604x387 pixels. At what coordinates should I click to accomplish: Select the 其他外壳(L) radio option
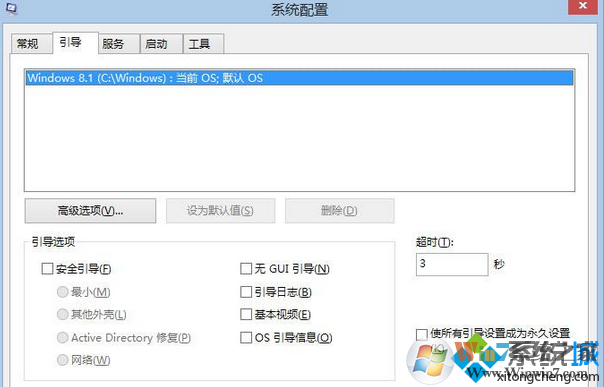(x=62, y=314)
